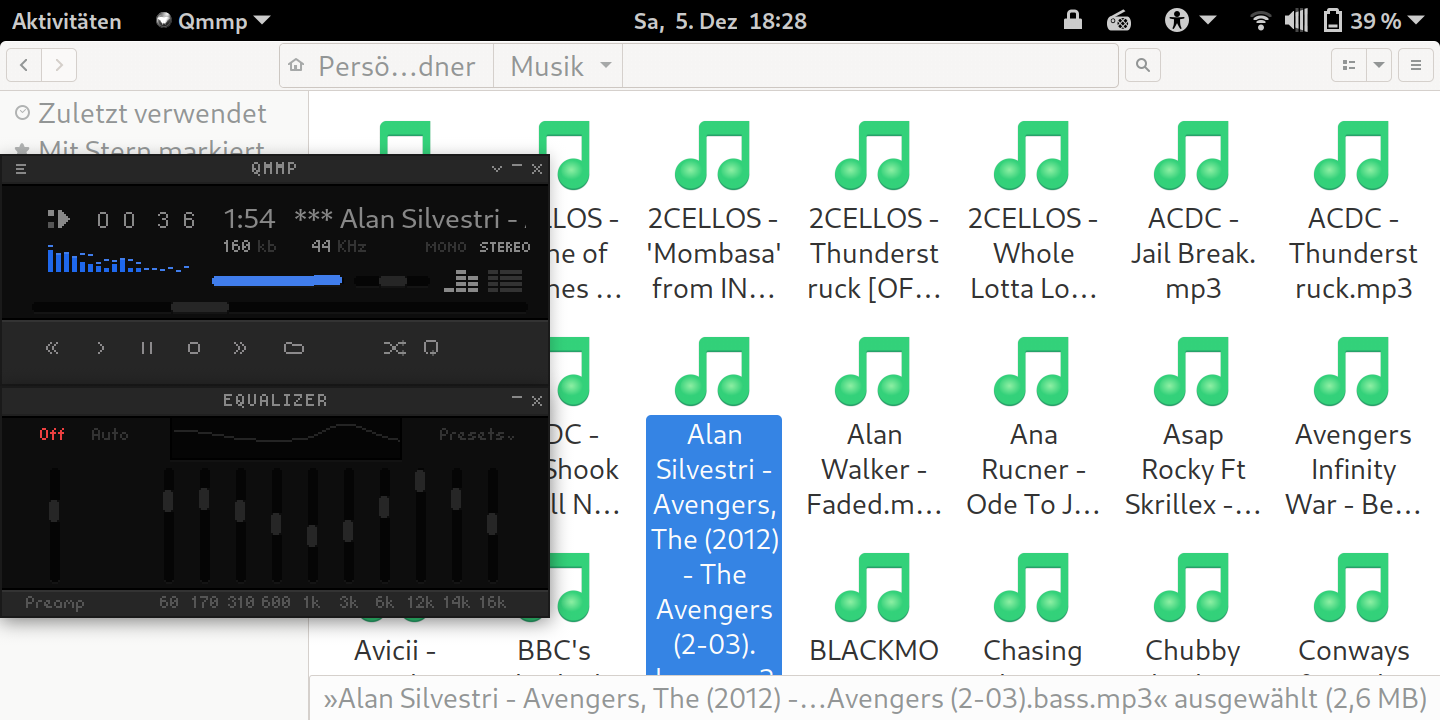Viewport: 1440px width, 720px height.
Task: Open the clock calendar Sa, 5. Dez
Action: click(x=720, y=21)
